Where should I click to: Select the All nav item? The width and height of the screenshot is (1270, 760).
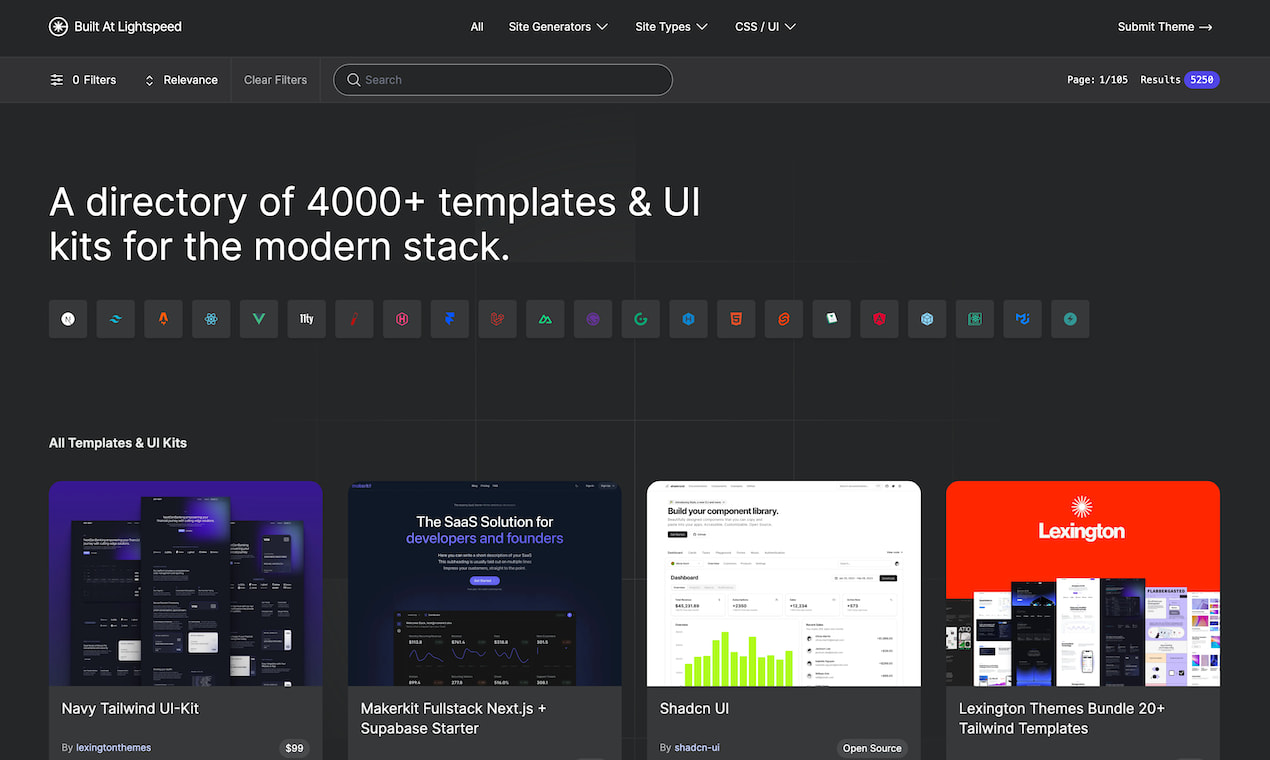(x=477, y=27)
